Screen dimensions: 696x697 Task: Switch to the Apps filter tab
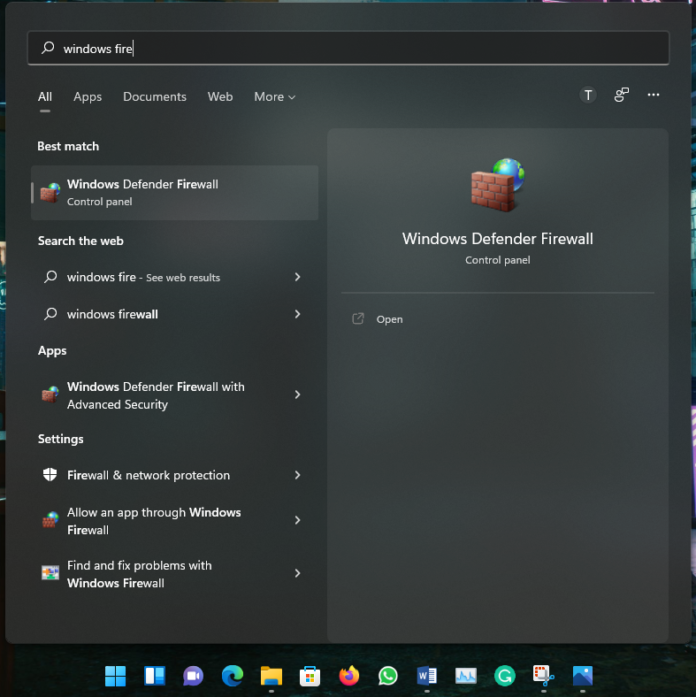tap(88, 96)
